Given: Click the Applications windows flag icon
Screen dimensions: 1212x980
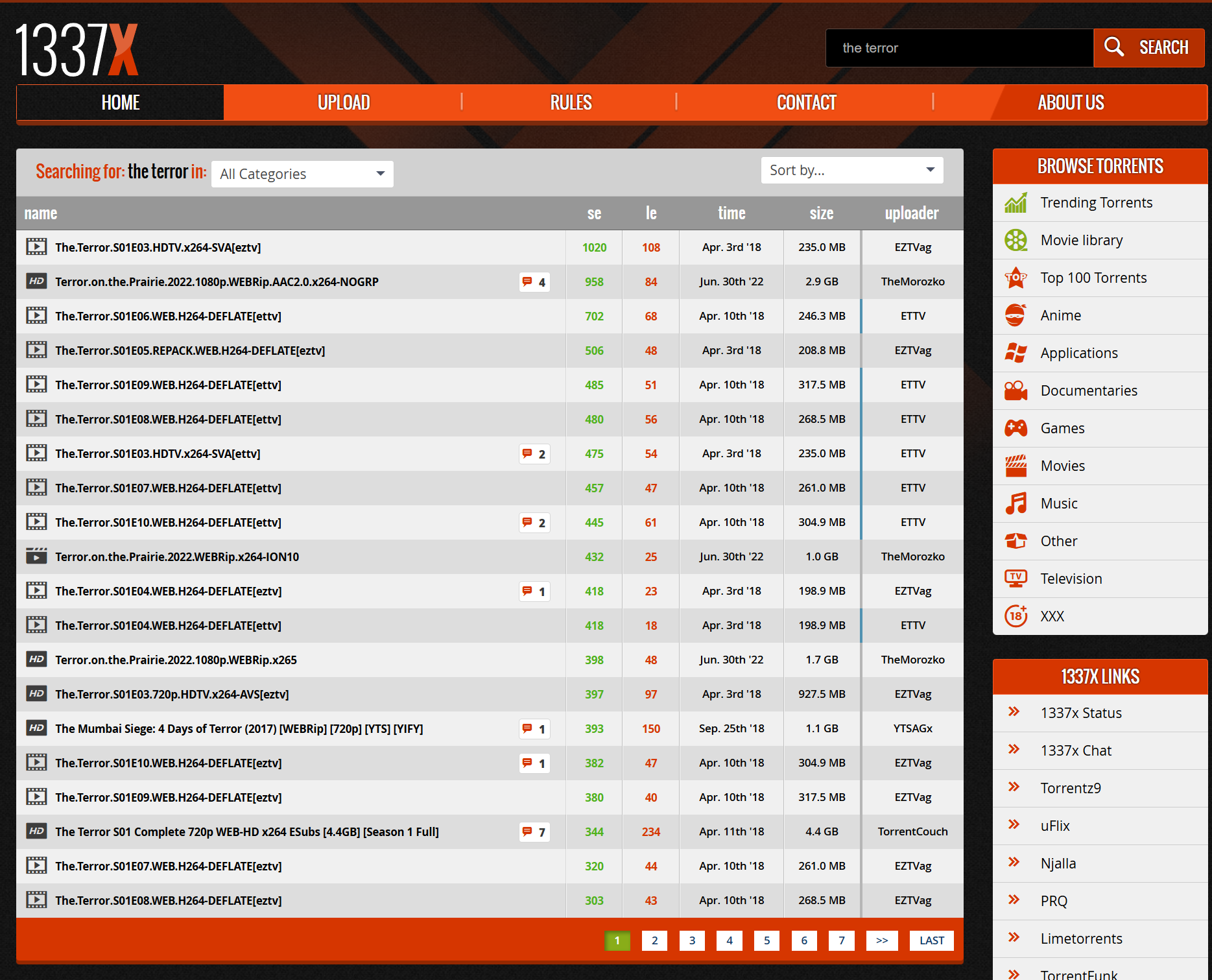Looking at the screenshot, I should [x=1016, y=353].
